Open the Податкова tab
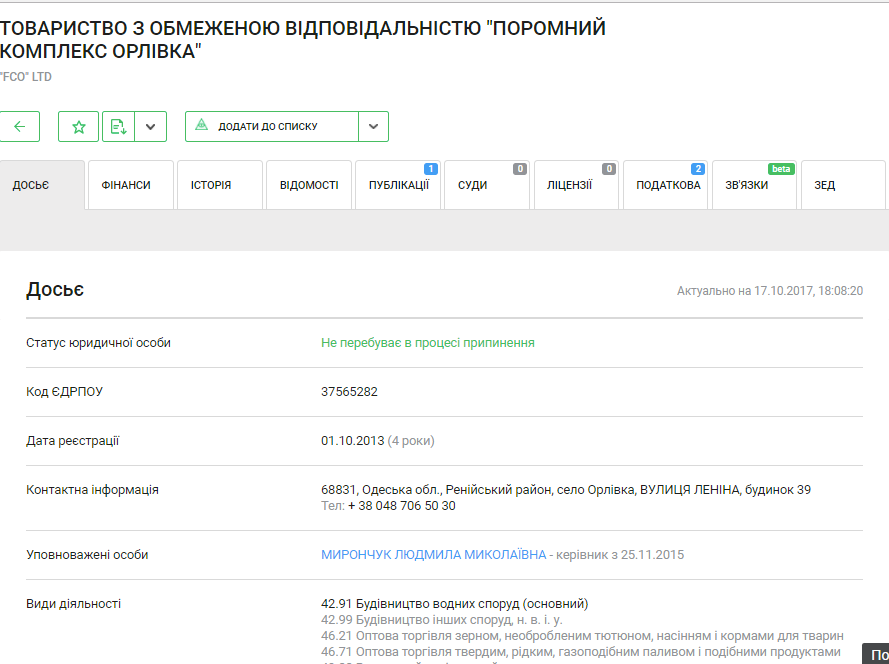Image resolution: width=889 pixels, height=664 pixels. 666,185
